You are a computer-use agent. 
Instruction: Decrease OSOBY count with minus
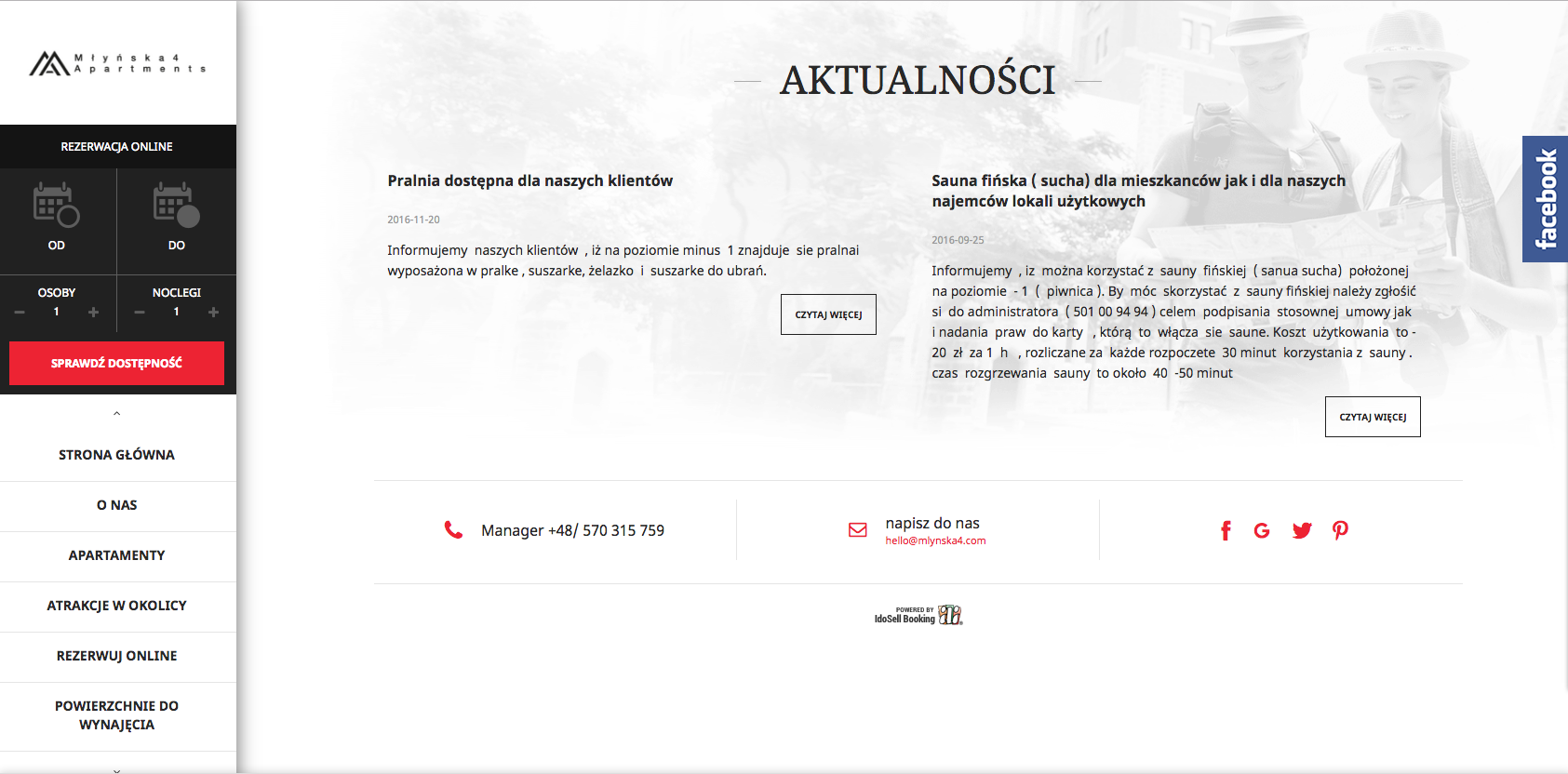click(x=20, y=313)
